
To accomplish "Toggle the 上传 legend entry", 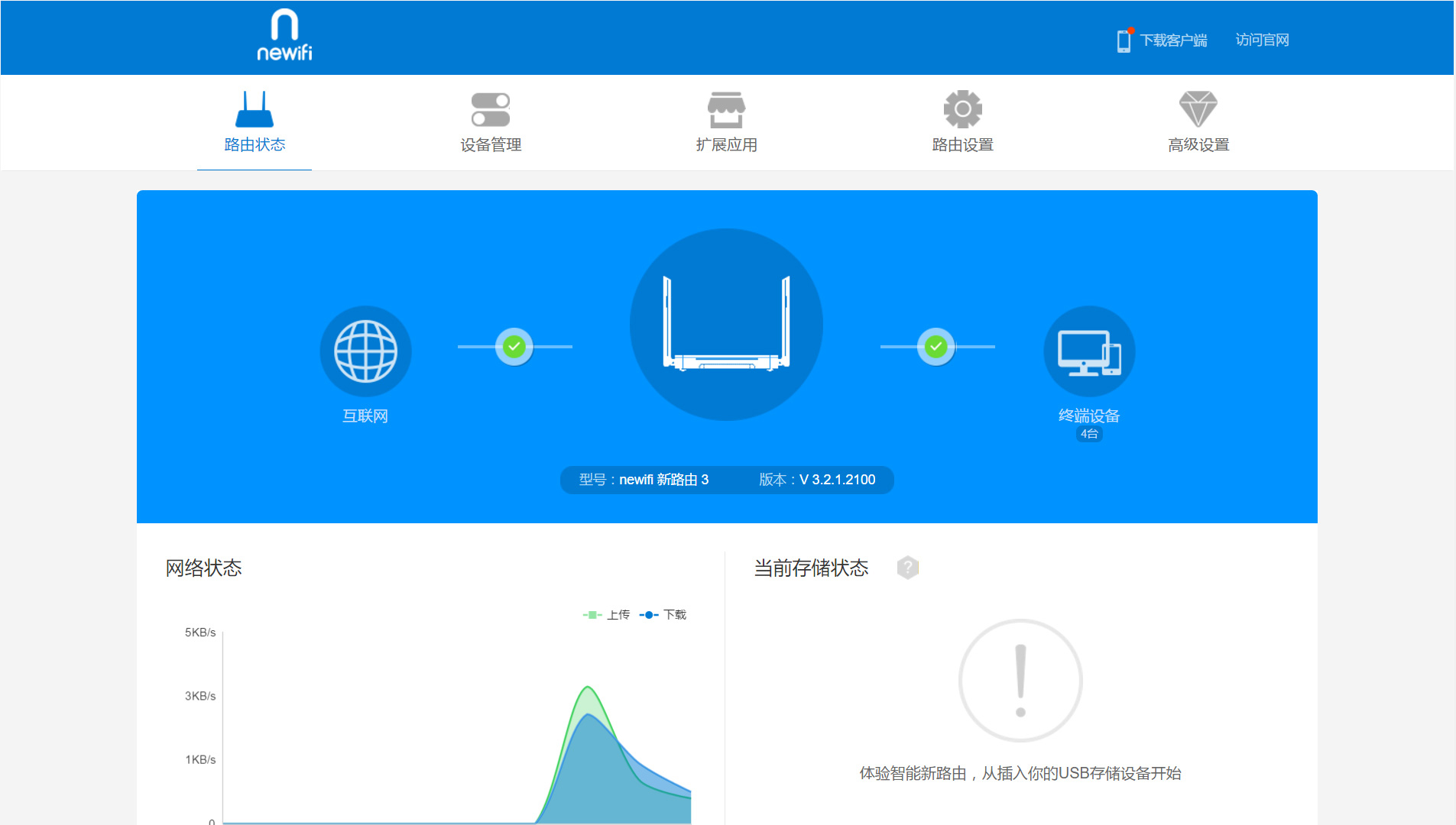I will (606, 615).
